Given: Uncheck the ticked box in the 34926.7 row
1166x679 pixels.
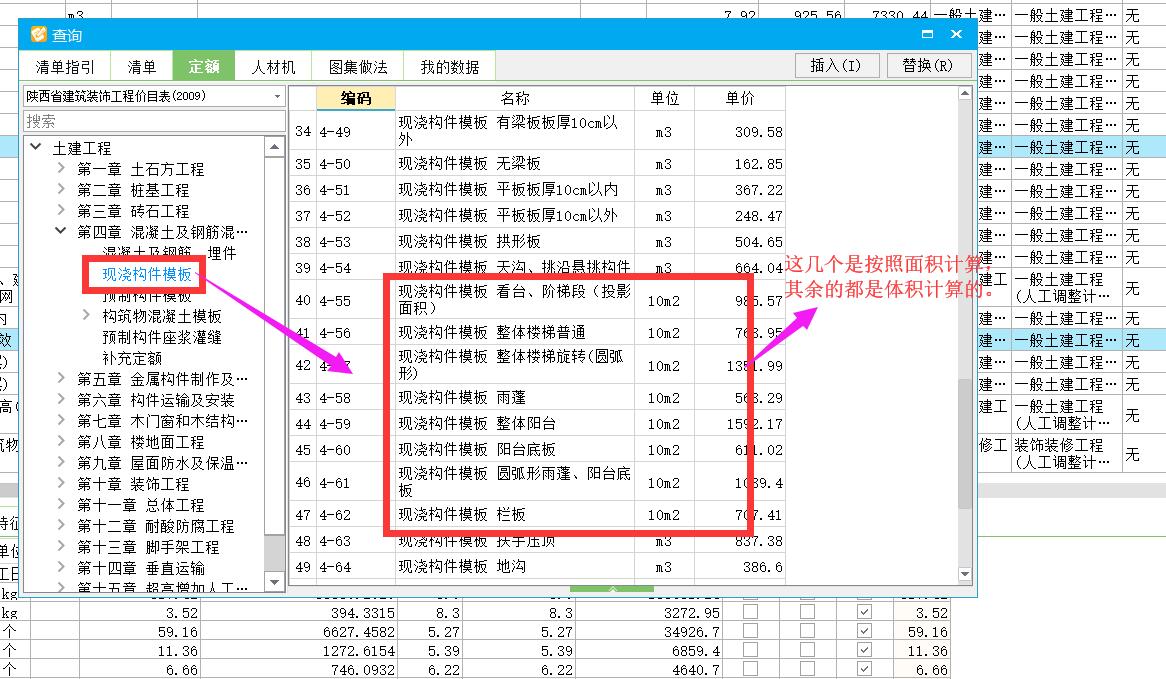Looking at the screenshot, I should click(x=863, y=631).
